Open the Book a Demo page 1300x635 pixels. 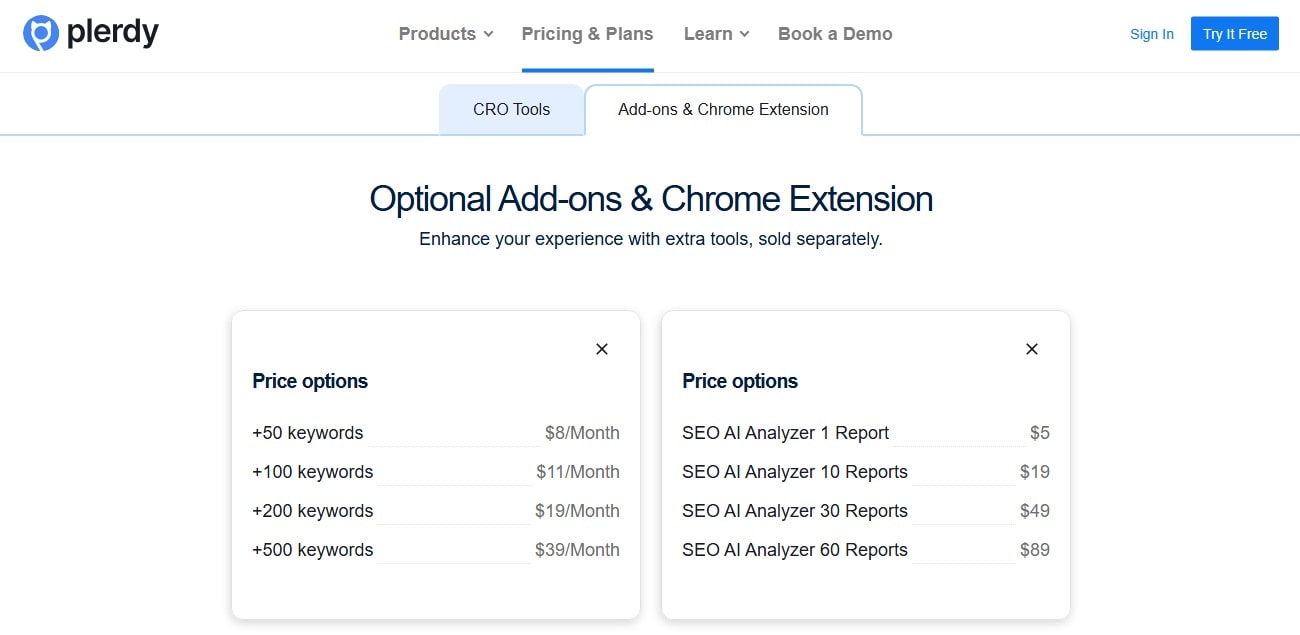(835, 33)
